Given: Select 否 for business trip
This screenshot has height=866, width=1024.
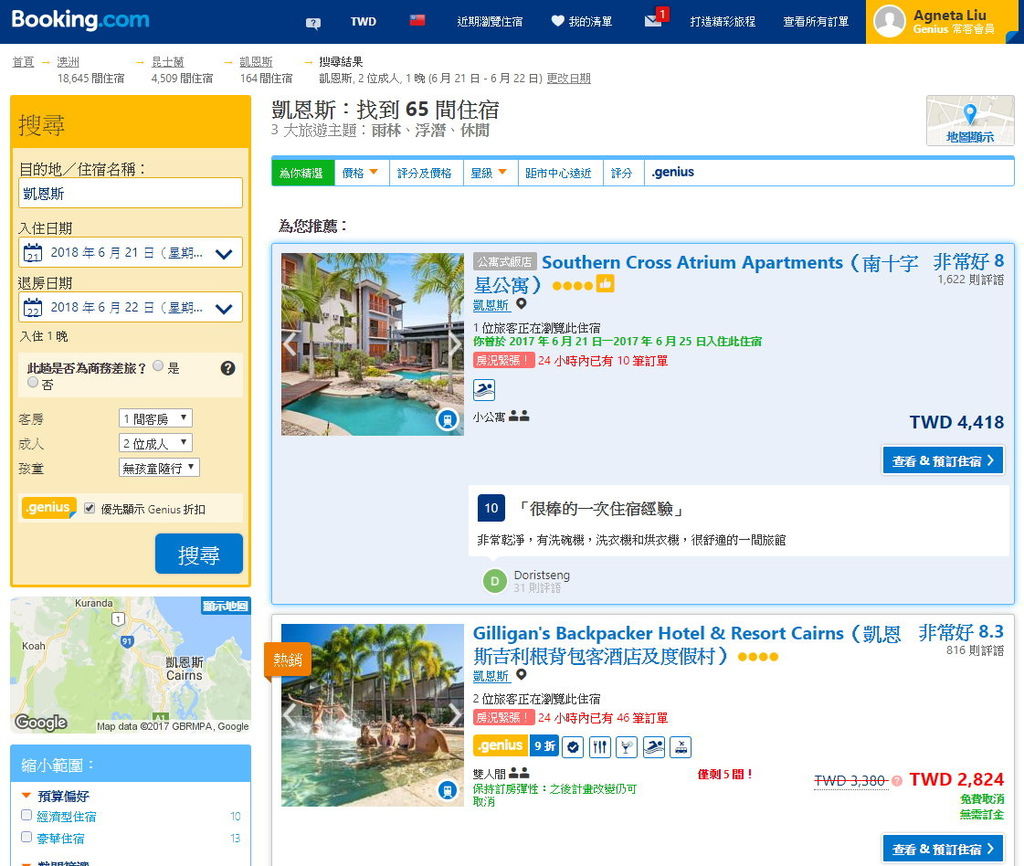Looking at the screenshot, I should [33, 382].
